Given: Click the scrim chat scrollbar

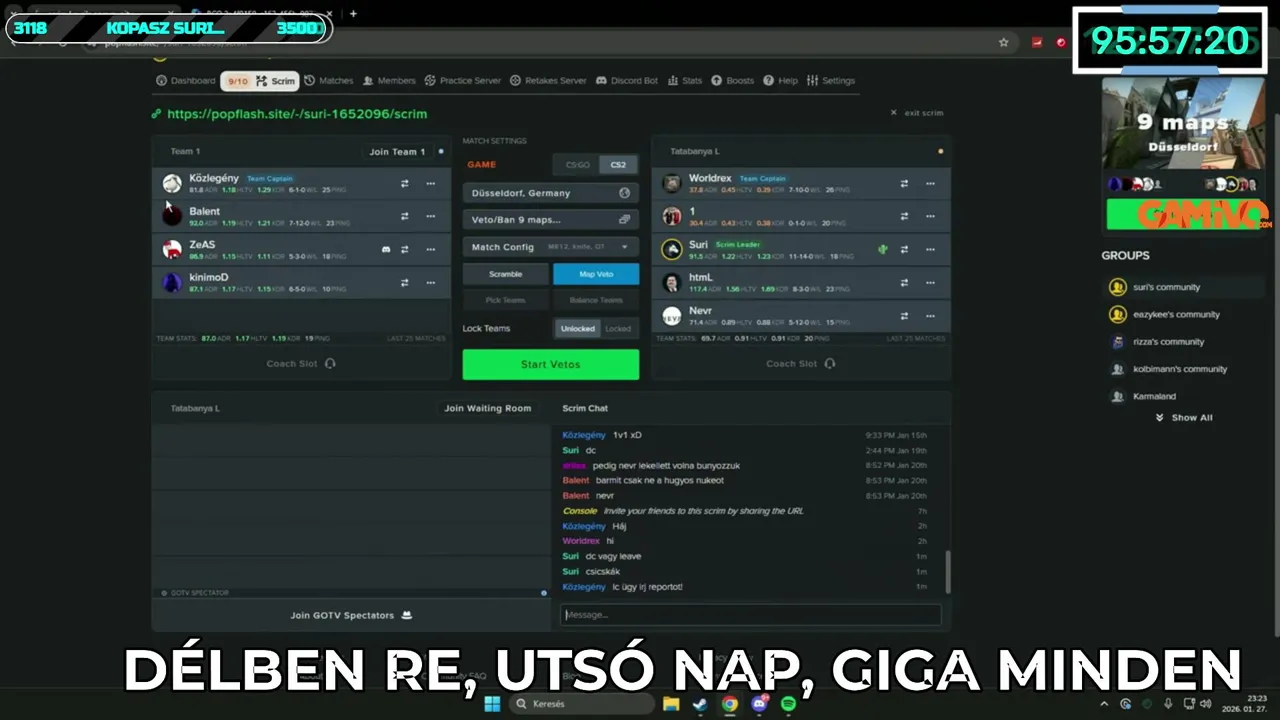Looking at the screenshot, I should 948,571.
